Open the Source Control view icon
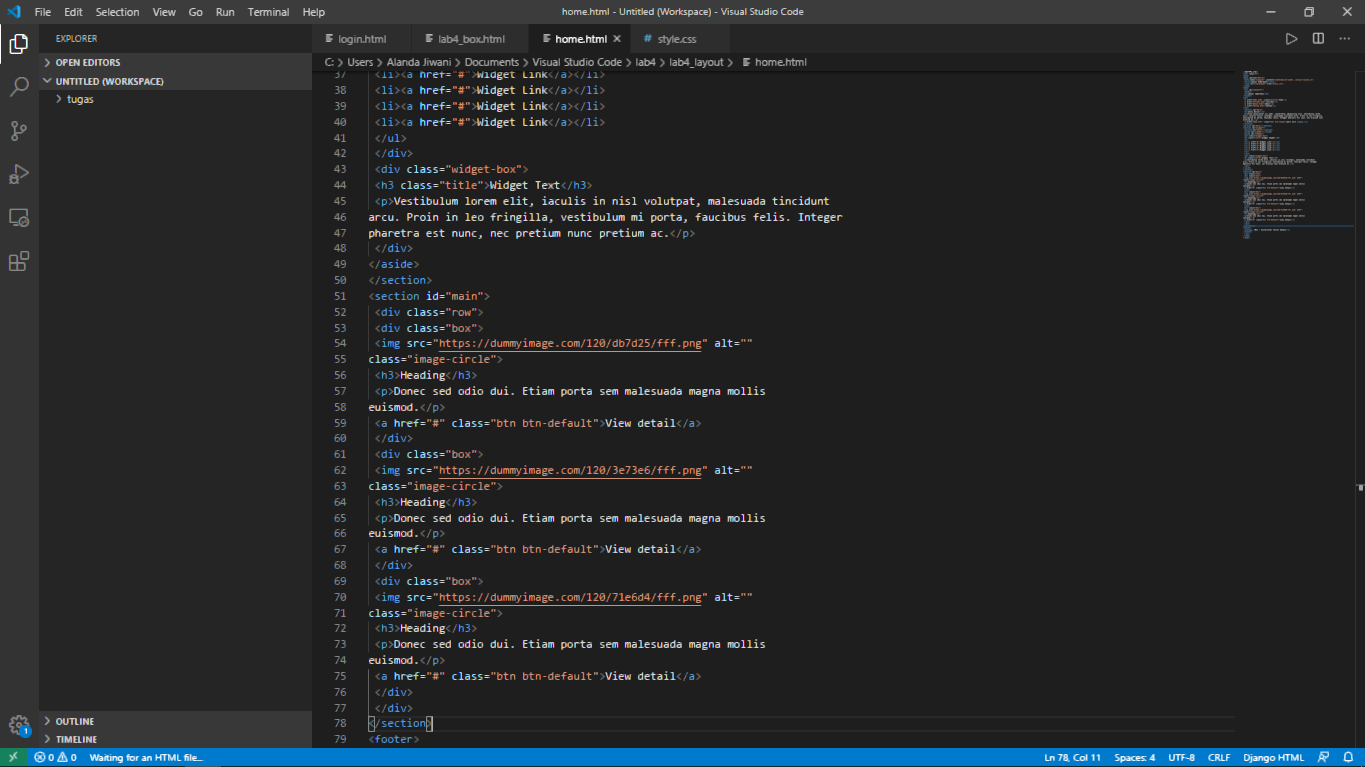The height and width of the screenshot is (767, 1365). point(19,130)
